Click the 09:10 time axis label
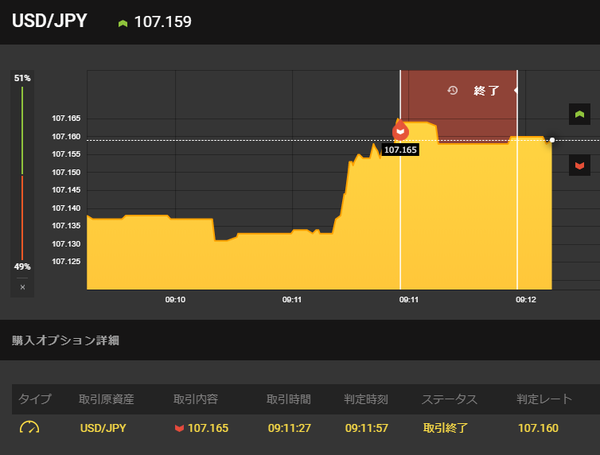Viewport: 600px width, 455px height. [x=175, y=300]
